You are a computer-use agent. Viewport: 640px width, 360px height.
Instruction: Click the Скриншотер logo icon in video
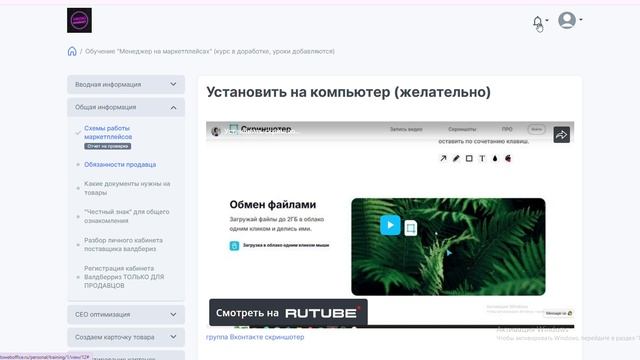point(233,129)
